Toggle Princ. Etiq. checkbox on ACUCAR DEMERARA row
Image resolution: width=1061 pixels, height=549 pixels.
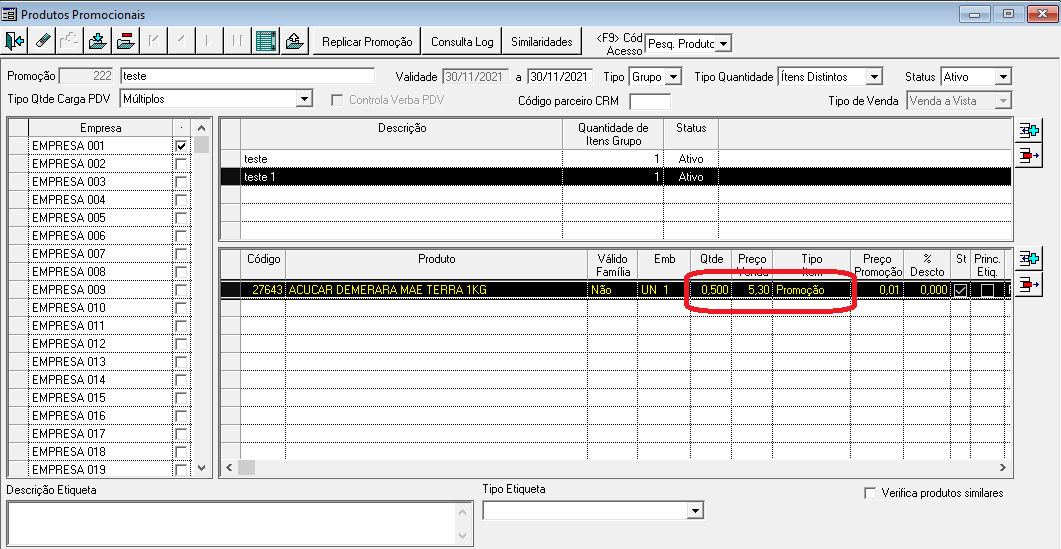click(987, 290)
